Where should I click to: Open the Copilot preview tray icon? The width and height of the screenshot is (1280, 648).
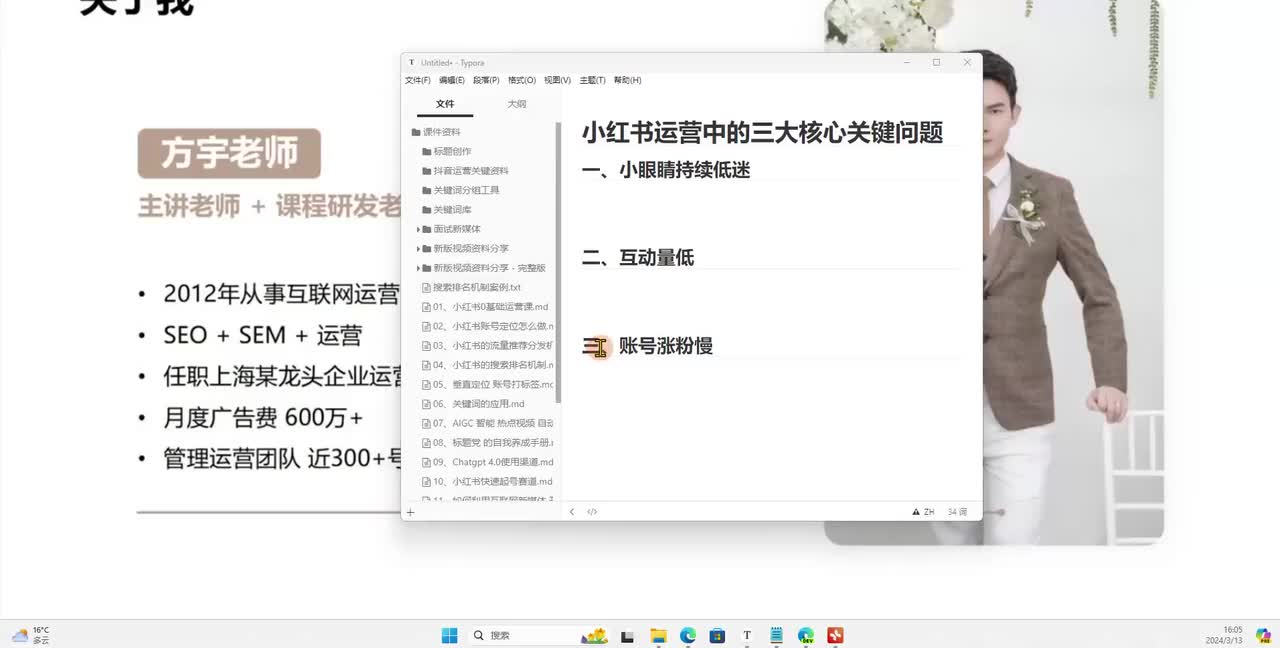pos(1263,635)
